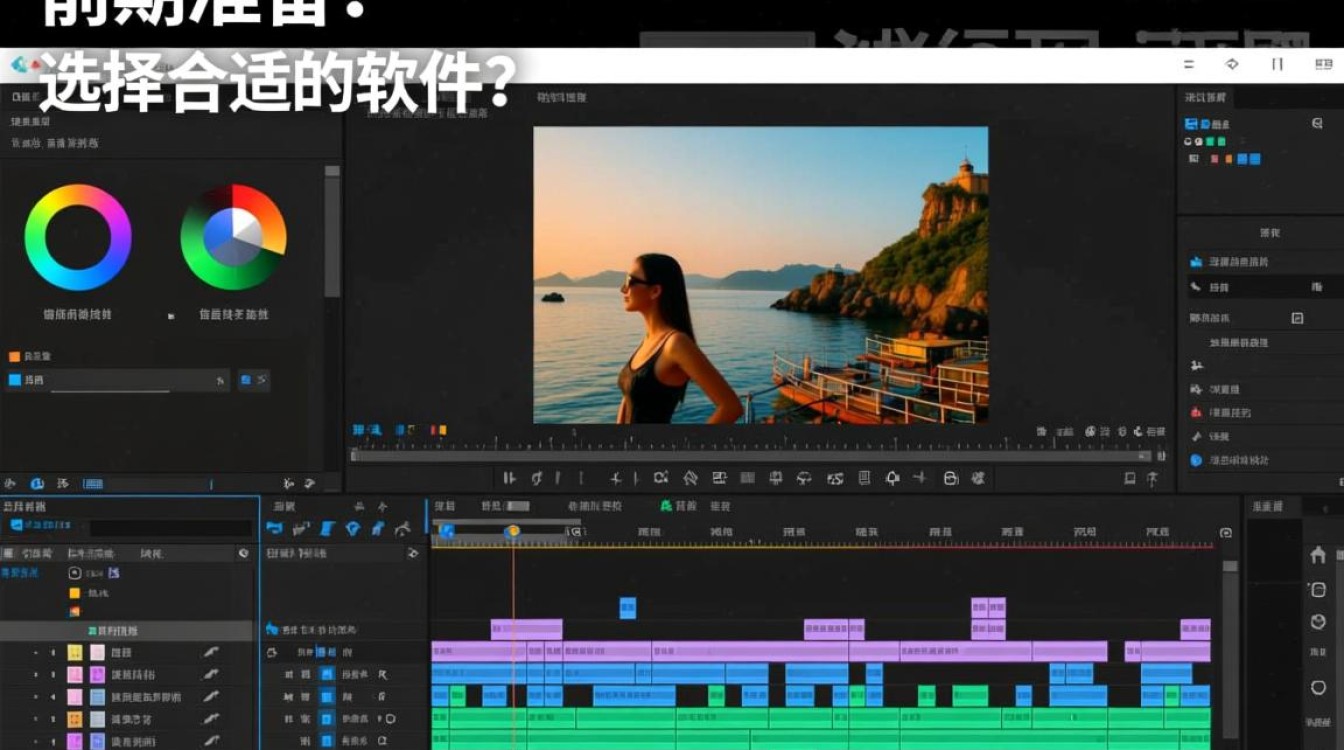Click the rounded-square icon below the home icon
The height and width of the screenshot is (750, 1344).
pyautogui.click(x=1318, y=590)
